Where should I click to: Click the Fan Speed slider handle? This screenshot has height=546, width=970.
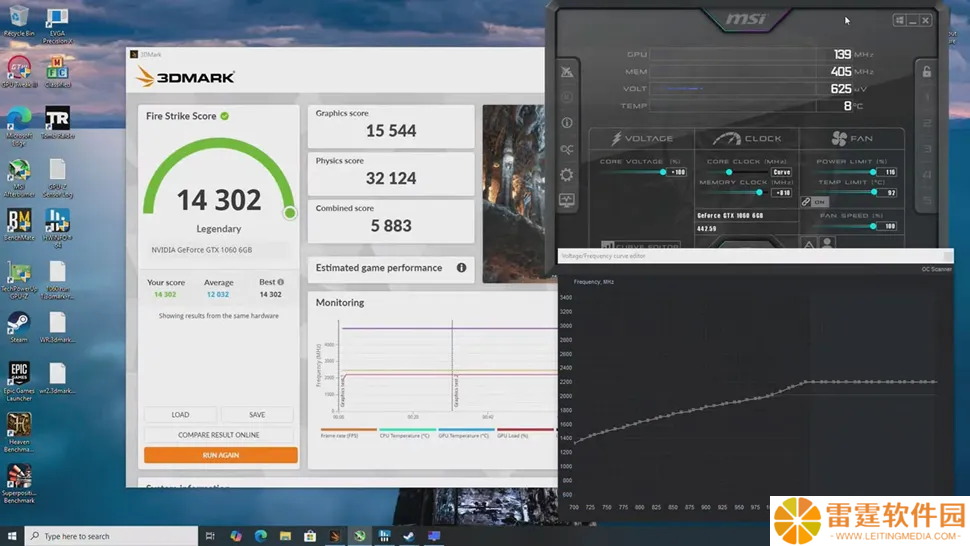coord(873,226)
